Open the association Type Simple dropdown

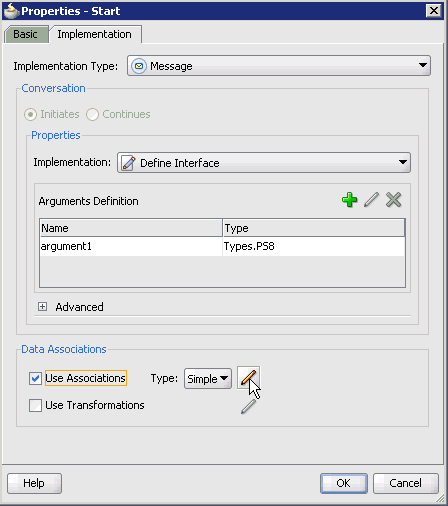208,378
